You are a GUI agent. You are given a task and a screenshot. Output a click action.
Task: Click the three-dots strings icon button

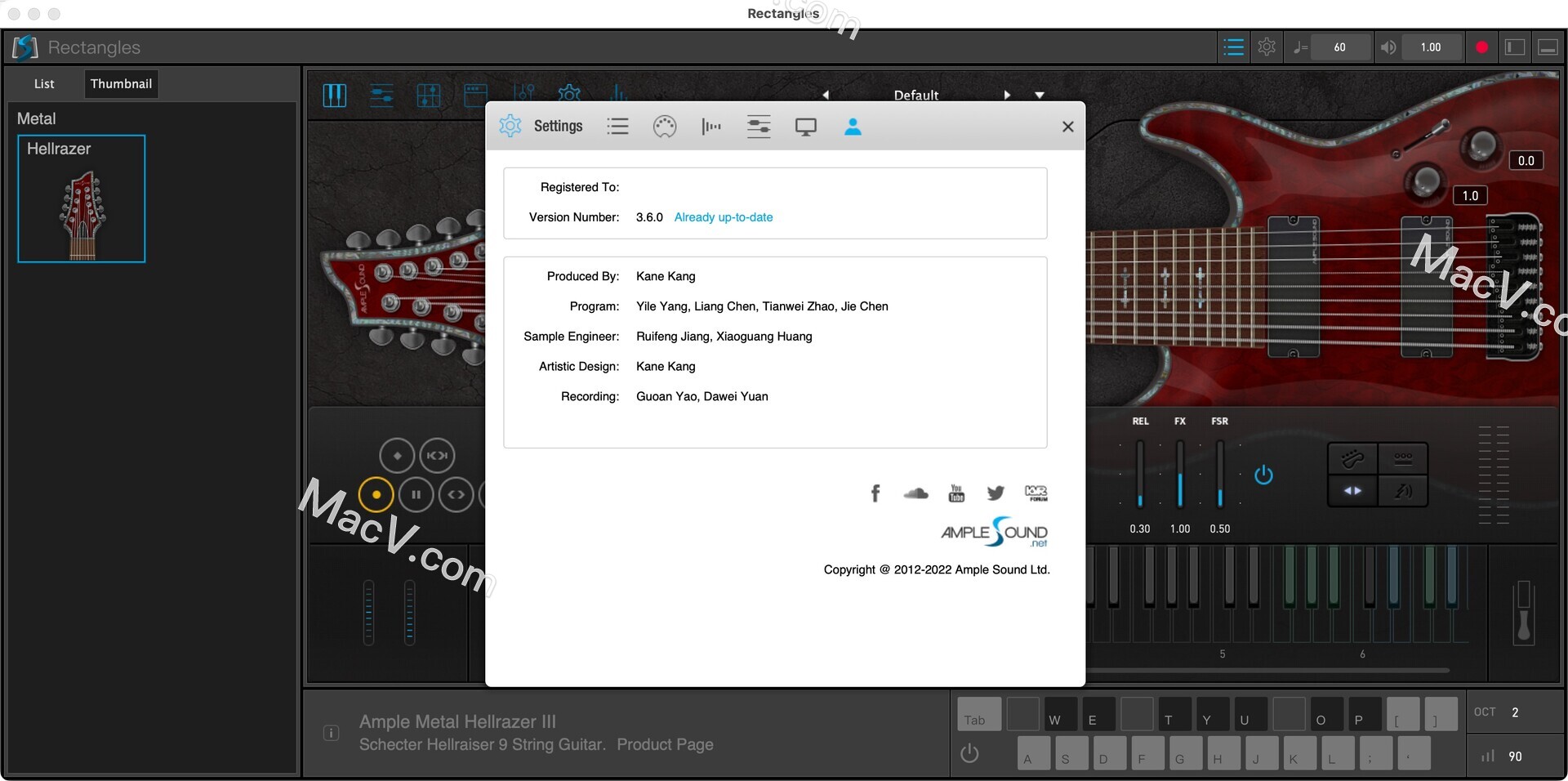[1403, 458]
